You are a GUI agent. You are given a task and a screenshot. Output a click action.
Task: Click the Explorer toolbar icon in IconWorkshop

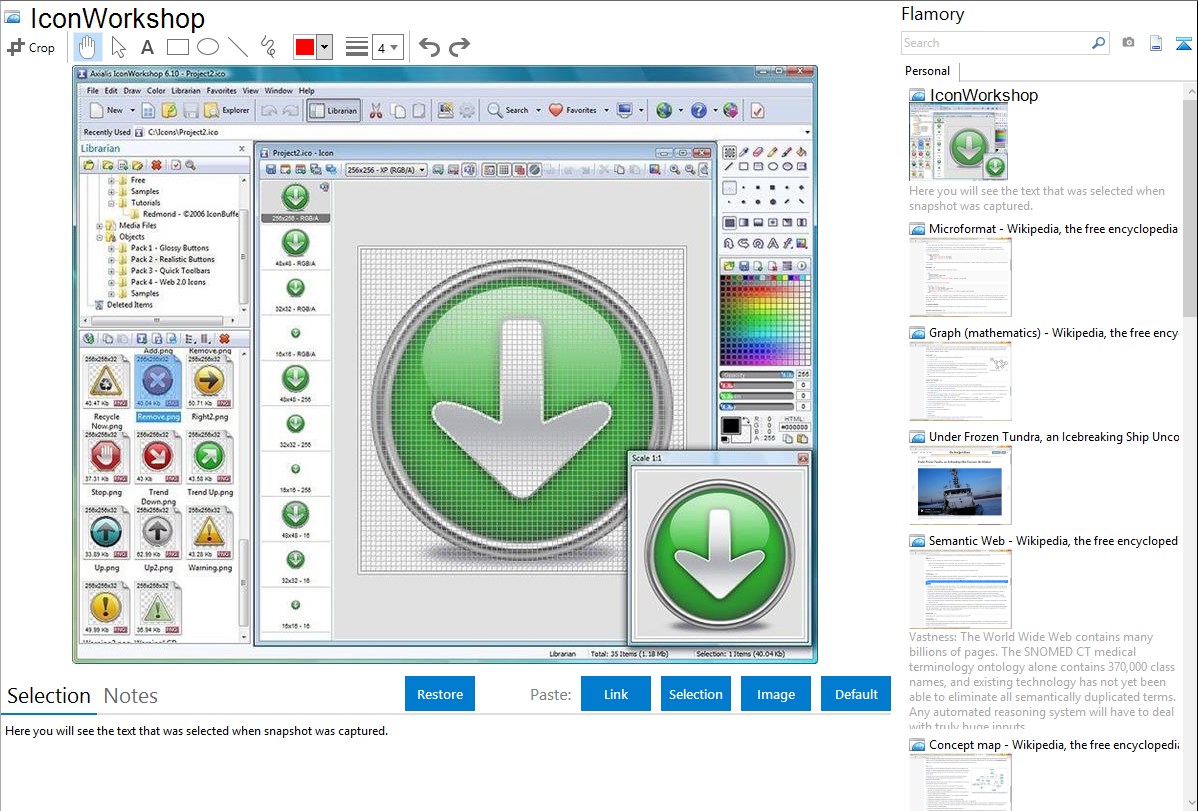point(227,111)
